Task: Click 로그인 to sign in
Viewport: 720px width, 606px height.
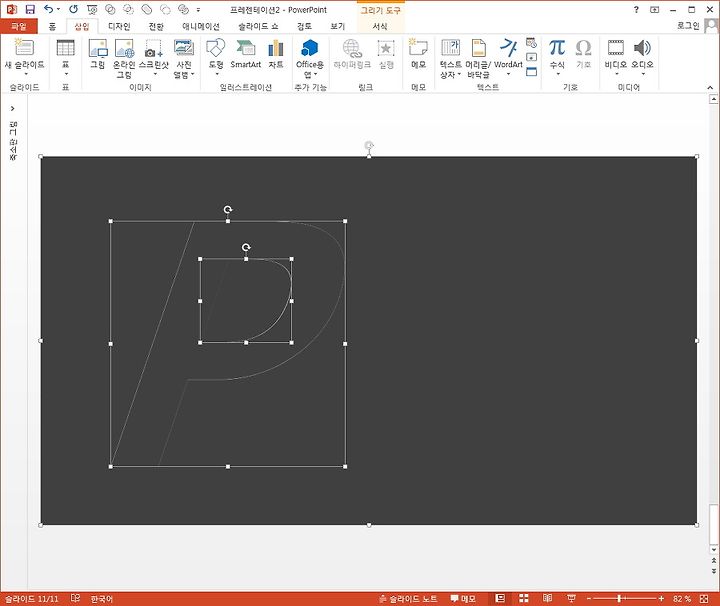Action: pyautogui.click(x=688, y=26)
